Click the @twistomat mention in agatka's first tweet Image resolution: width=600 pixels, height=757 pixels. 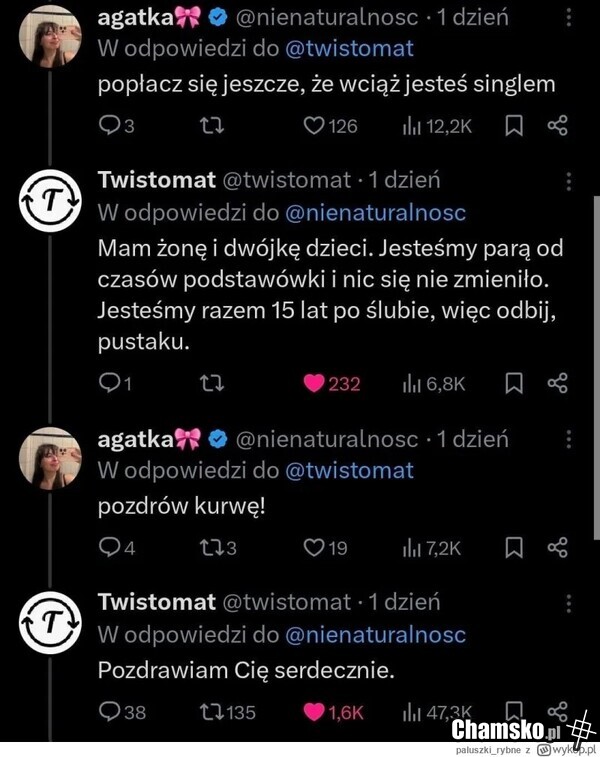pos(351,48)
